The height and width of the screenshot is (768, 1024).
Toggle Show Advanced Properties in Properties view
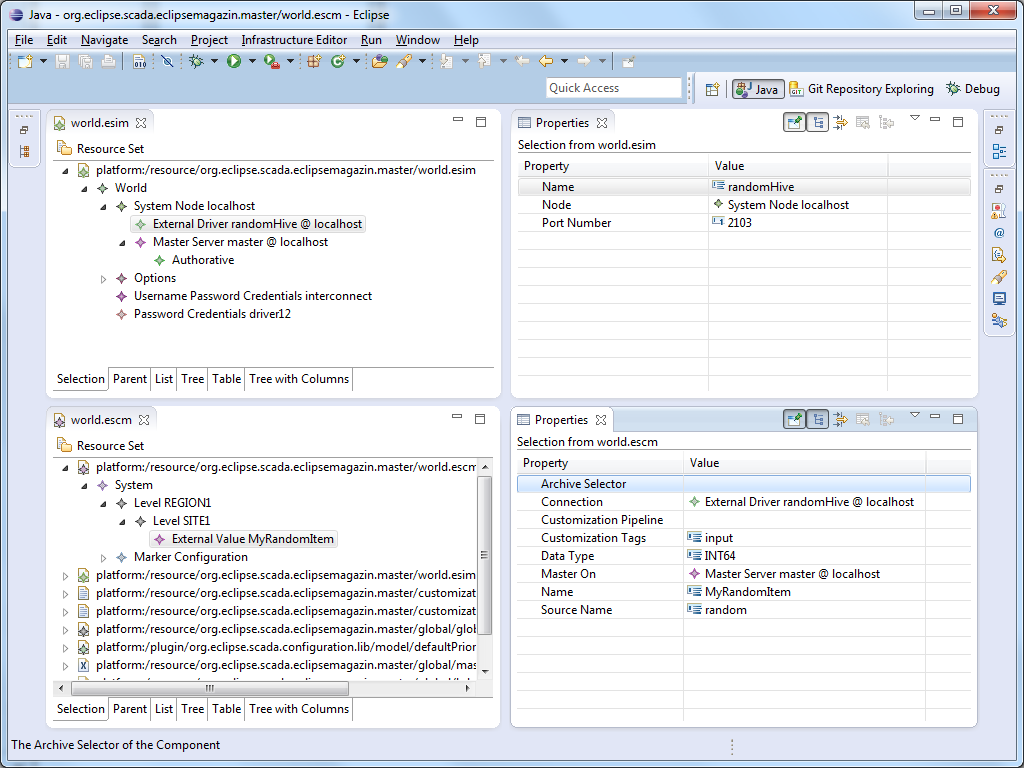tap(841, 121)
